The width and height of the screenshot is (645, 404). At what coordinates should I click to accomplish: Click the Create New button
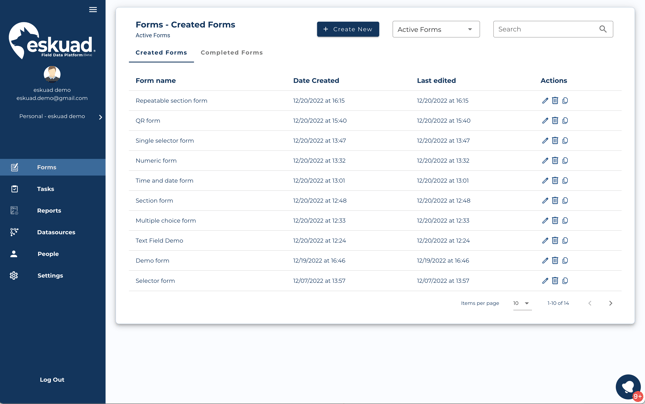pos(348,30)
